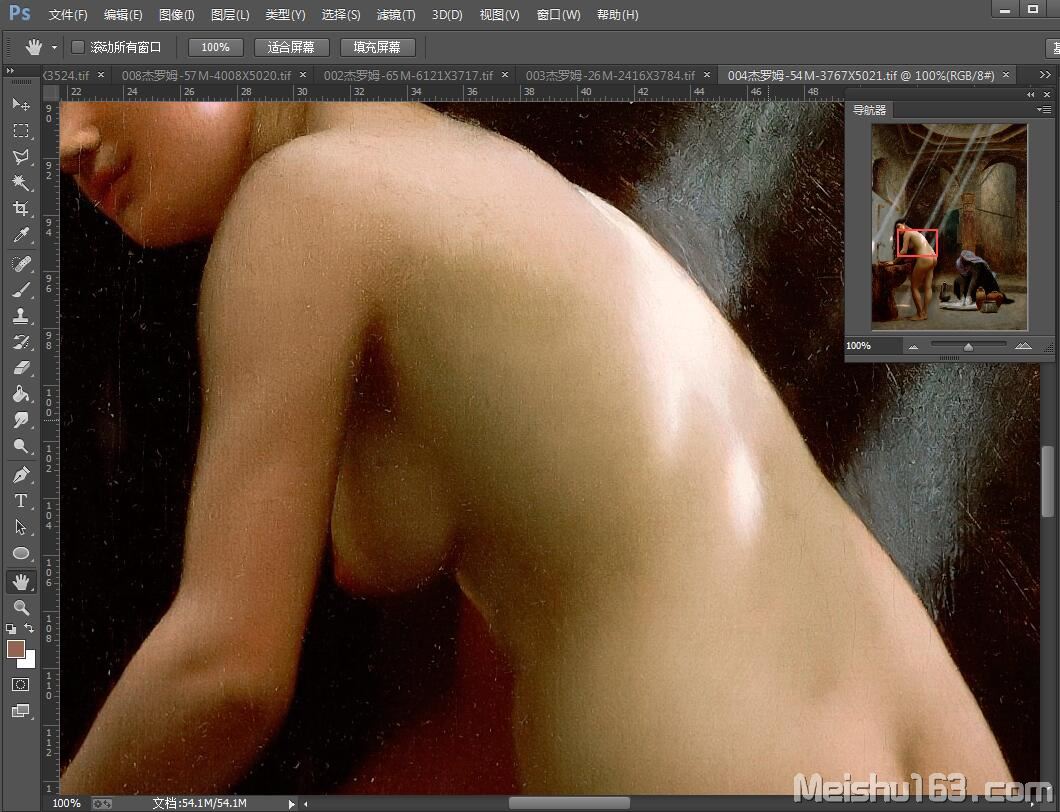The height and width of the screenshot is (812, 1060).
Task: Open the File (文件) menu
Action: pos(68,14)
